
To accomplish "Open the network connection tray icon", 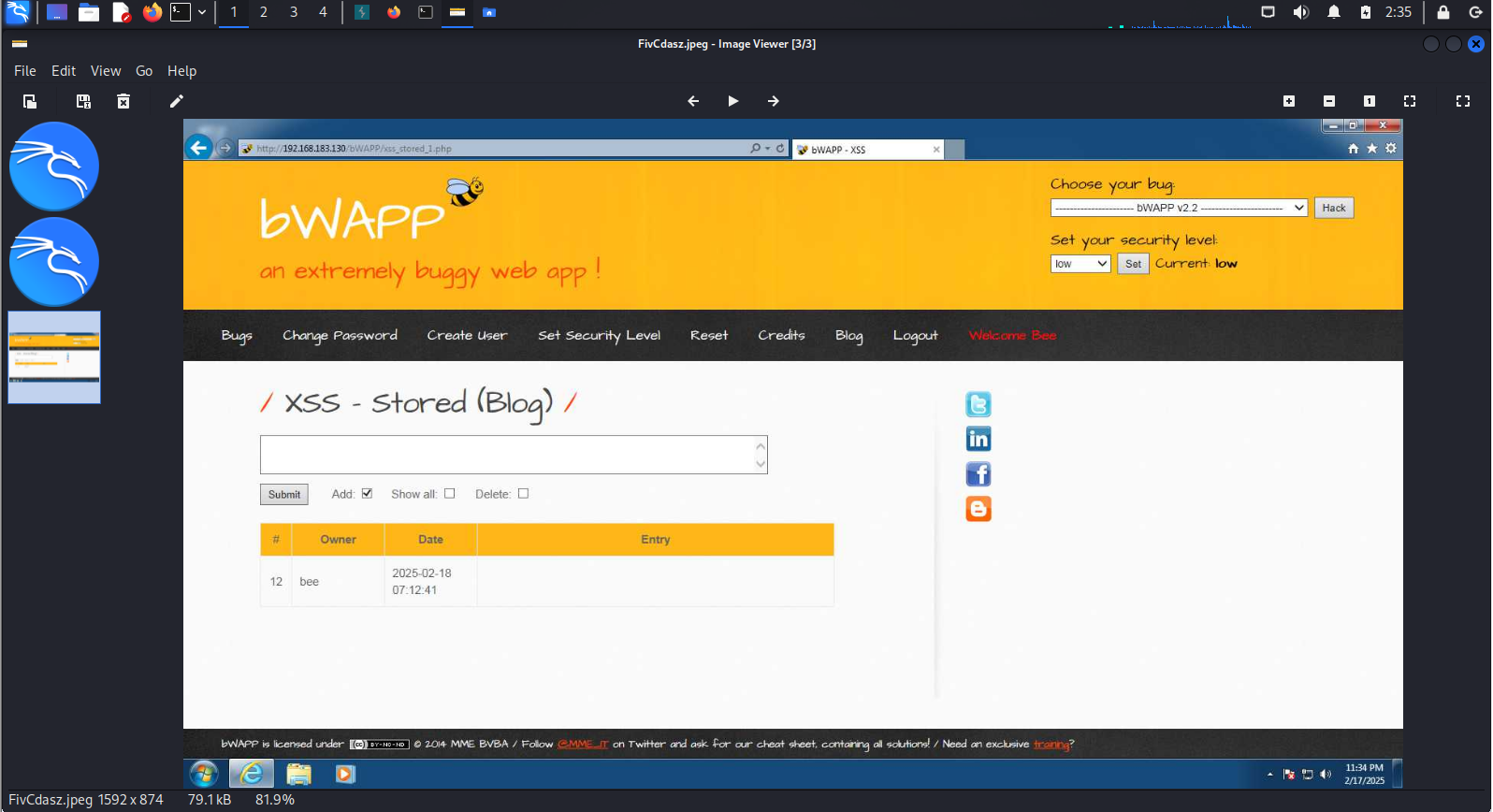I will 1268,12.
